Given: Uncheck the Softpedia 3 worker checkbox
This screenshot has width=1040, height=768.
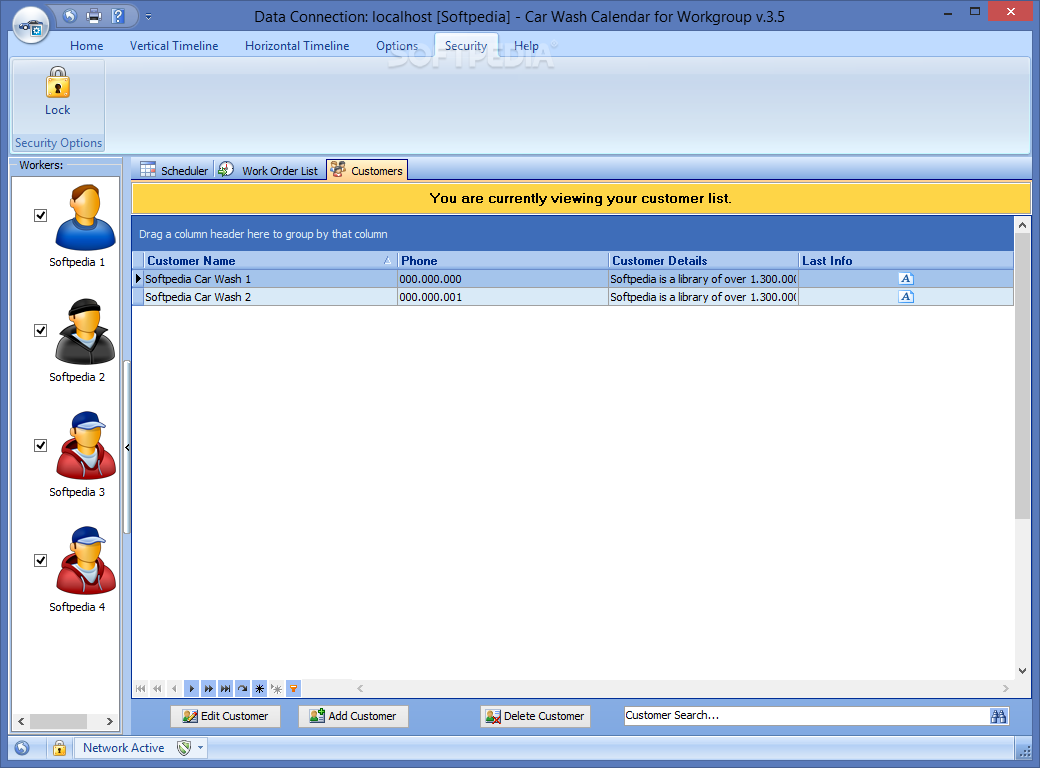Looking at the screenshot, I should coord(40,445).
